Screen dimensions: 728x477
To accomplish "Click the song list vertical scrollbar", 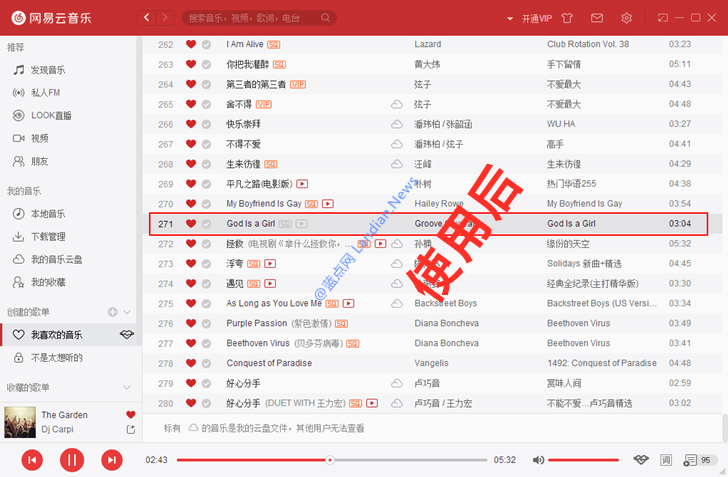I will pos(725,427).
